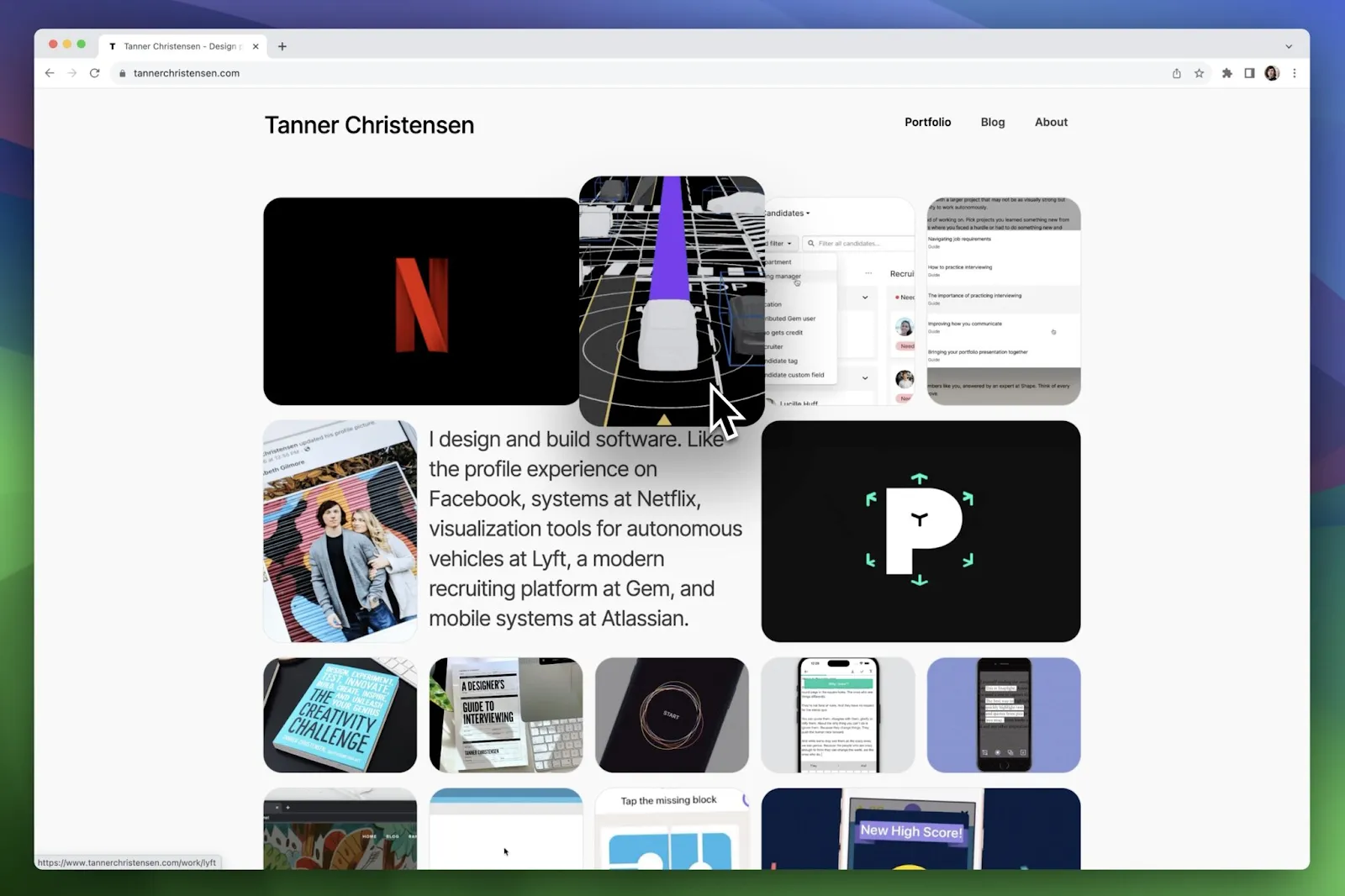This screenshot has height=896, width=1345.
Task: Open the Chrome profile avatar
Action: pyautogui.click(x=1272, y=73)
